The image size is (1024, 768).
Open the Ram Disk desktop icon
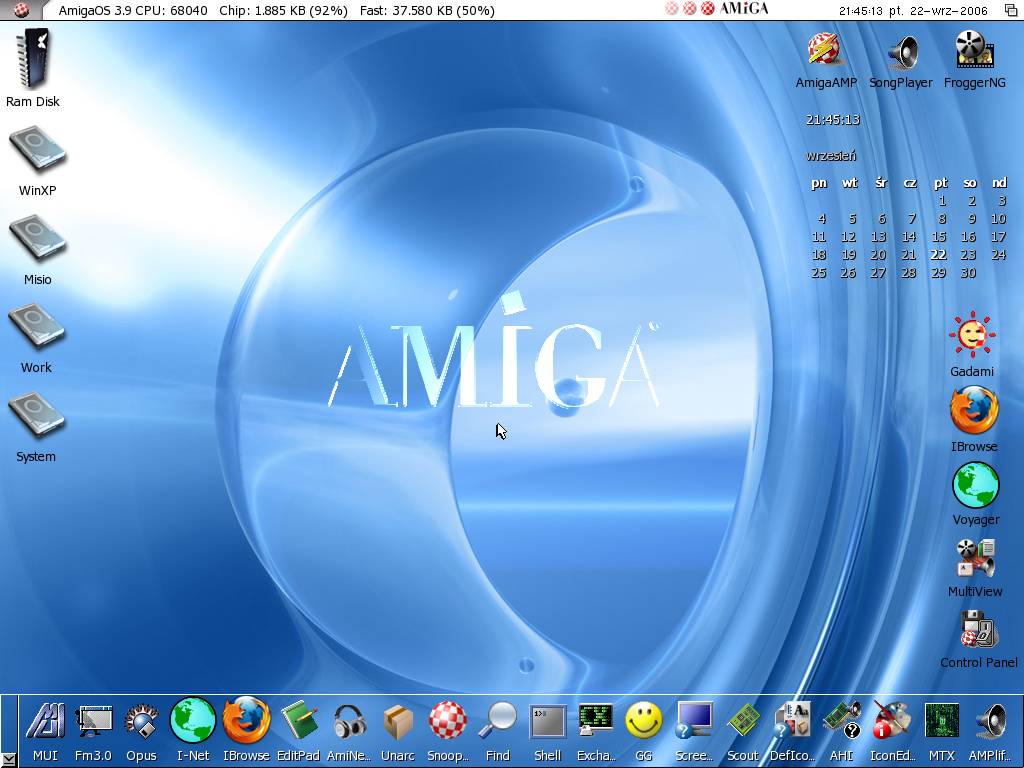[x=33, y=59]
